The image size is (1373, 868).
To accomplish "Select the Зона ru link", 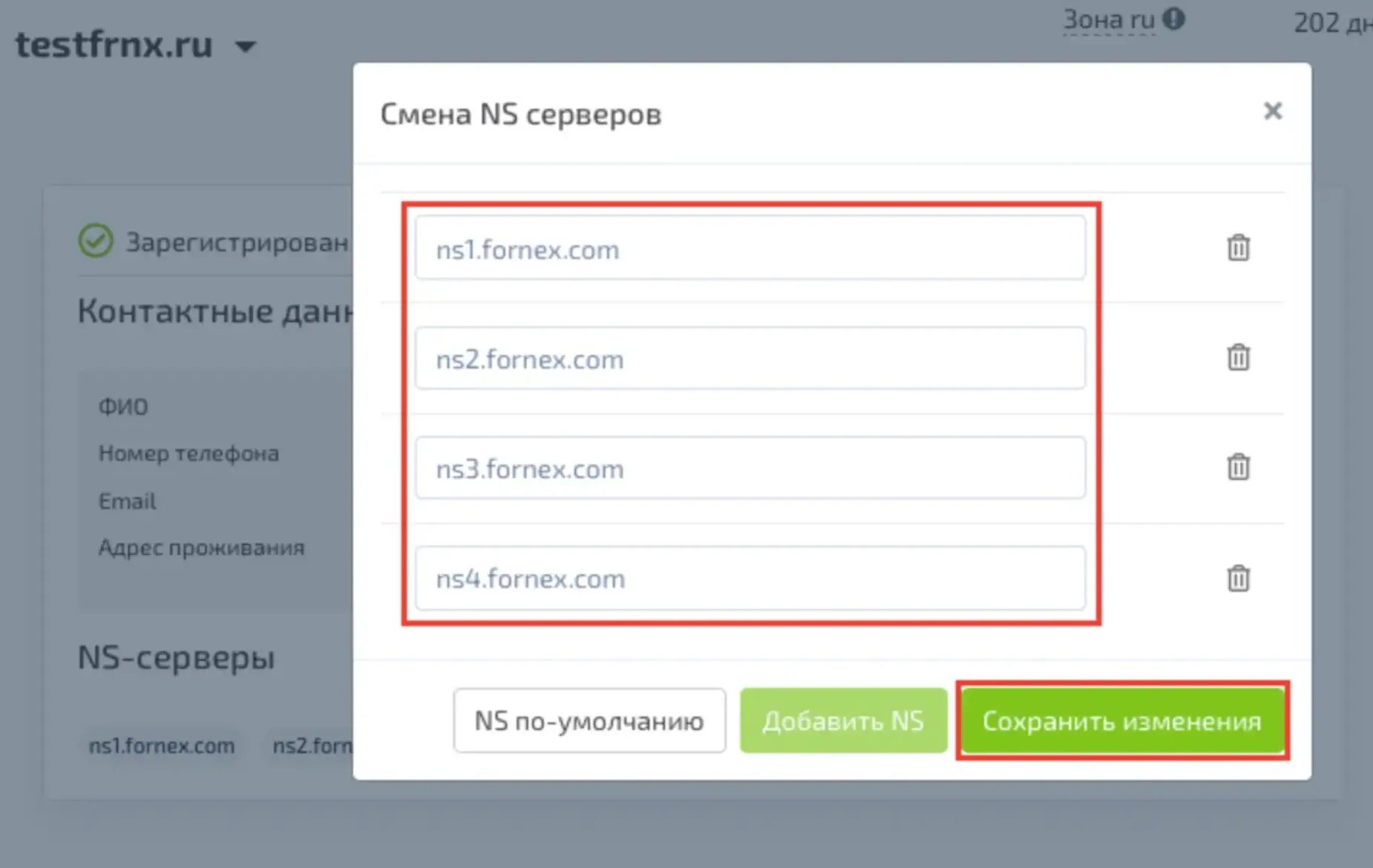I will pos(1109,19).
